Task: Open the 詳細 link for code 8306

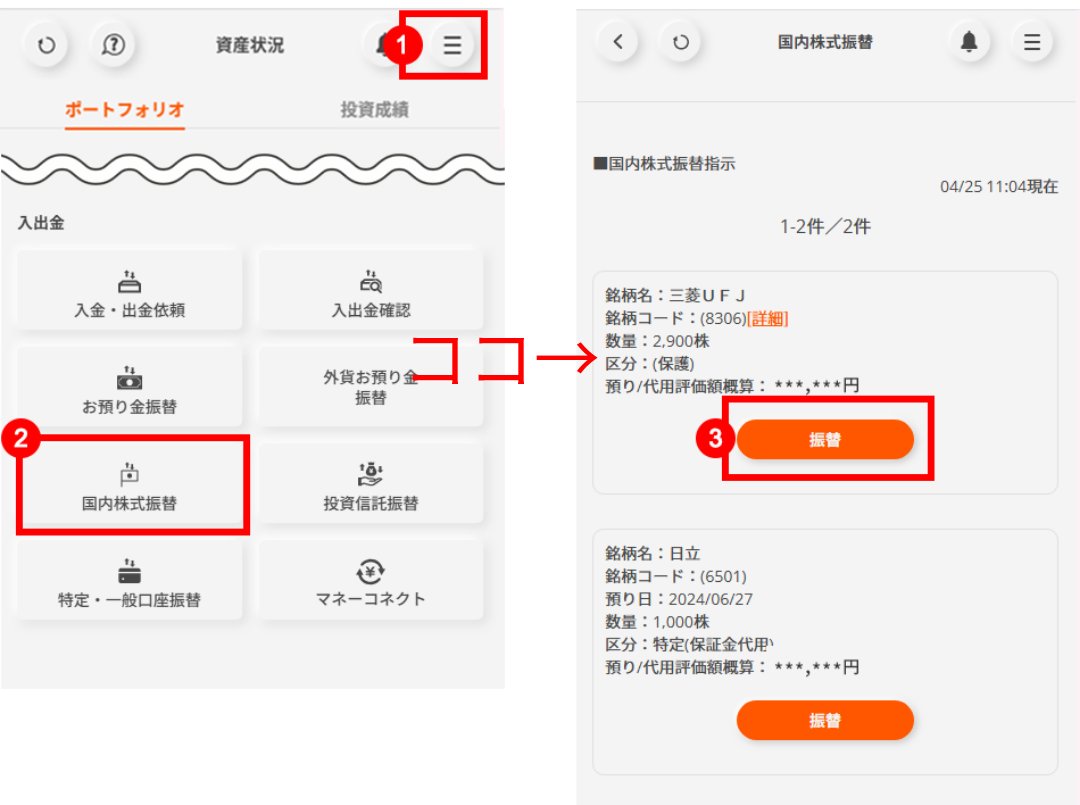Action: point(767,318)
